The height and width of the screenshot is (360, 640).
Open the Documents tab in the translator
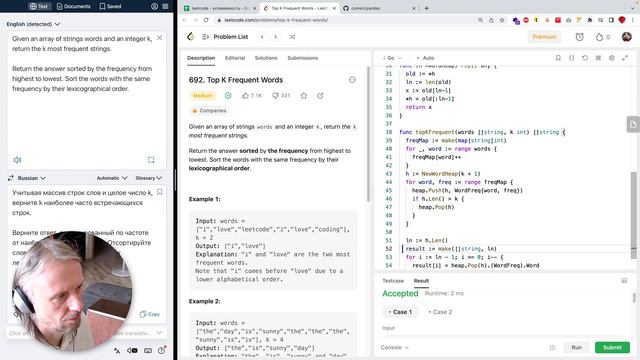point(73,6)
